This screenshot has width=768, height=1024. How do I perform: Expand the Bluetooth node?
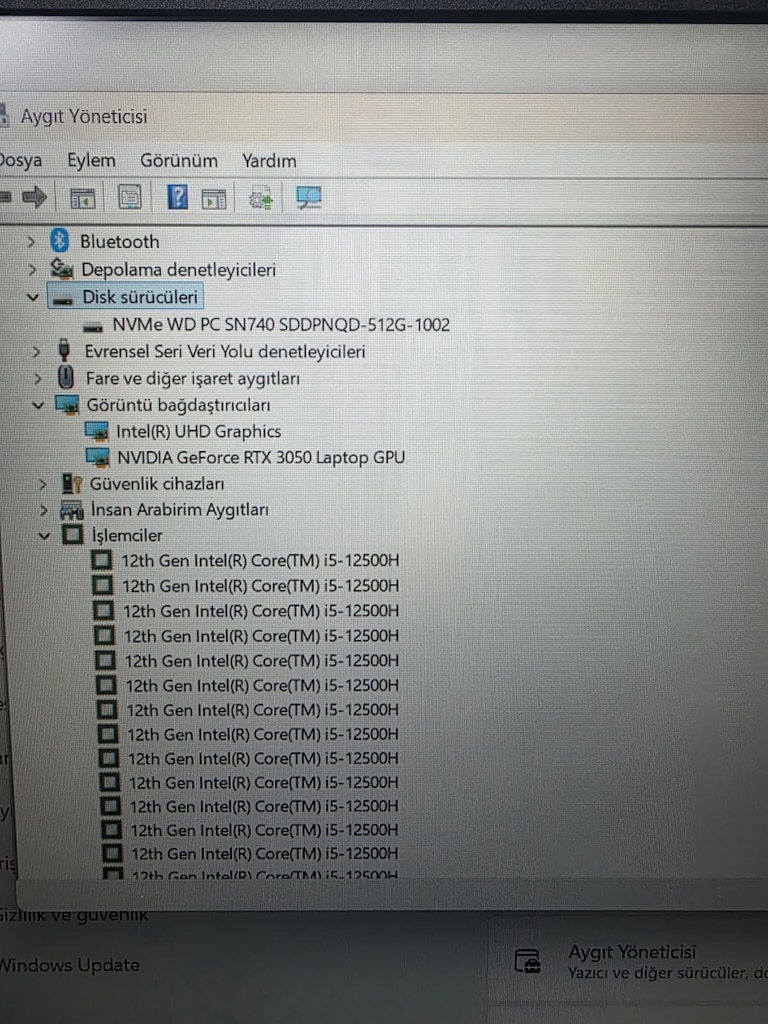(x=31, y=242)
